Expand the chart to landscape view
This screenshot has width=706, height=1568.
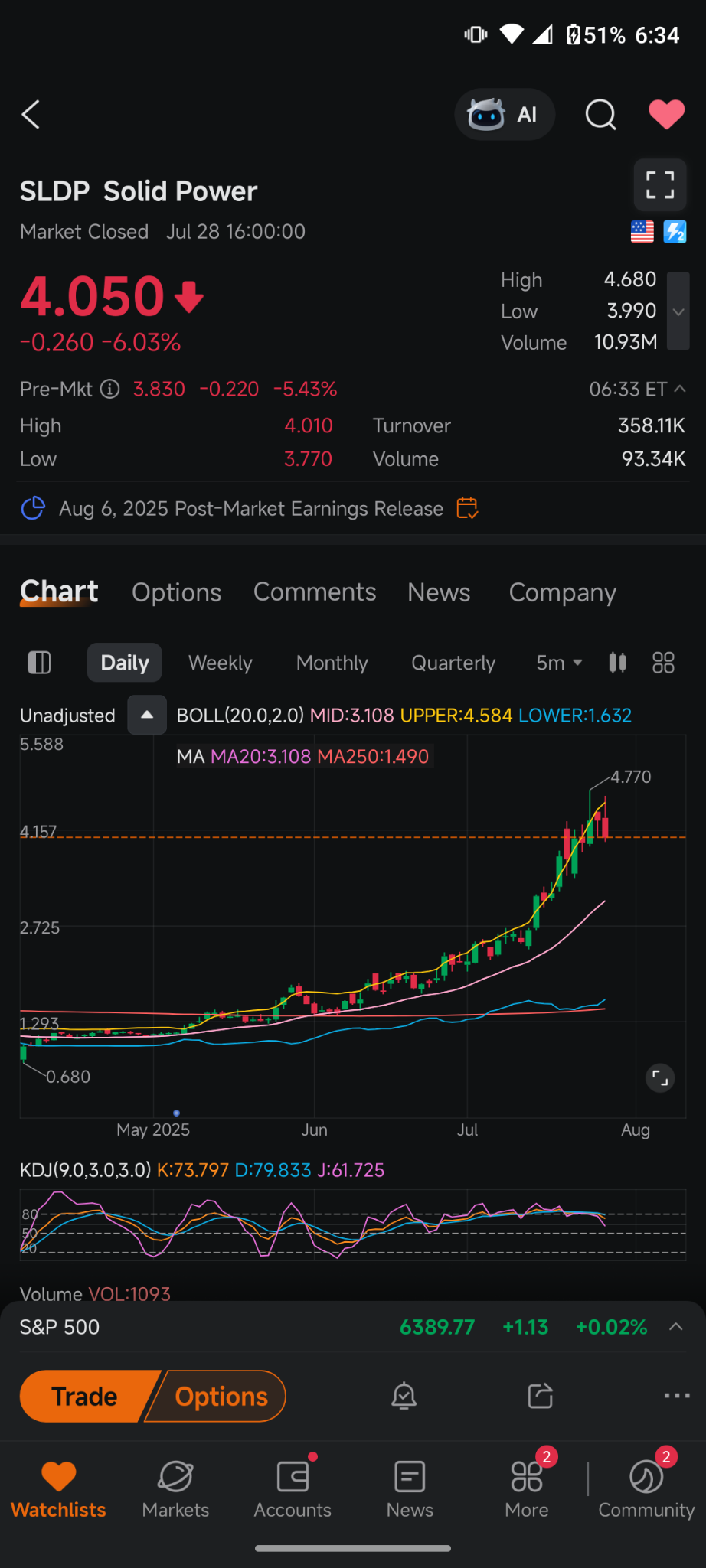pyautogui.click(x=660, y=1078)
